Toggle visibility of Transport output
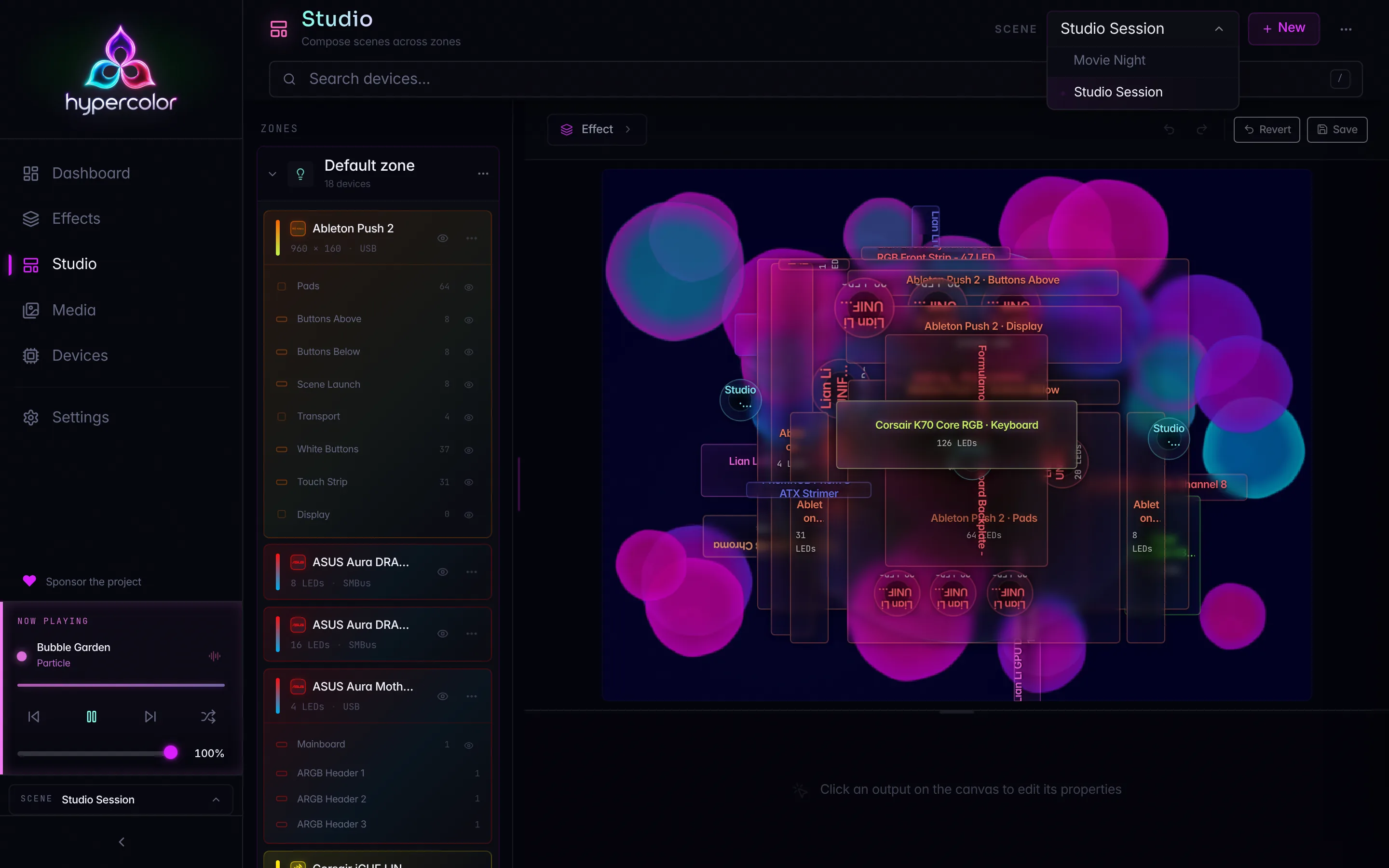This screenshot has height=868, width=1389. click(468, 417)
